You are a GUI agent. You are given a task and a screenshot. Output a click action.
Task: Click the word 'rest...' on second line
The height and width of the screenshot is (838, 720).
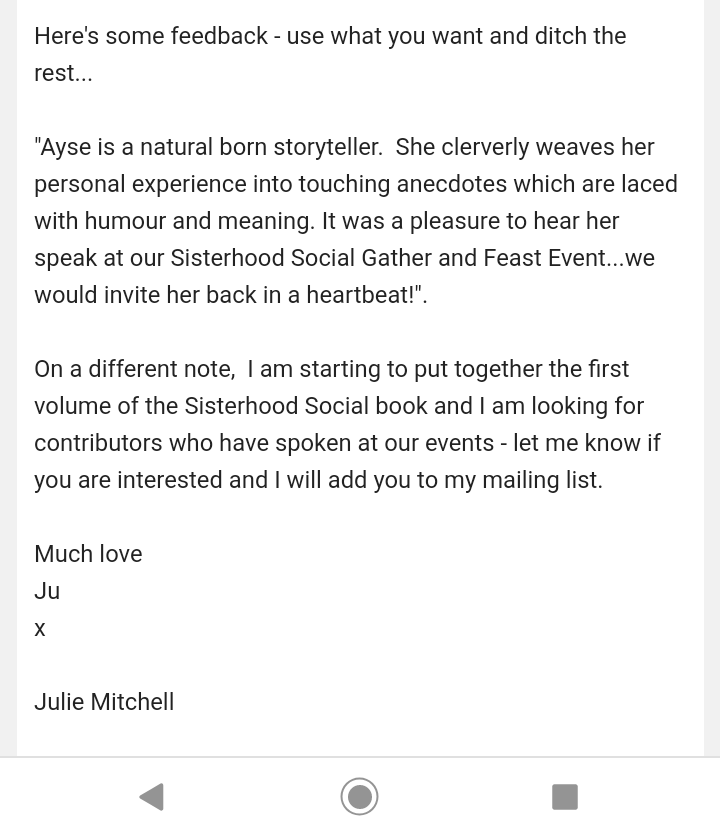coord(63,73)
